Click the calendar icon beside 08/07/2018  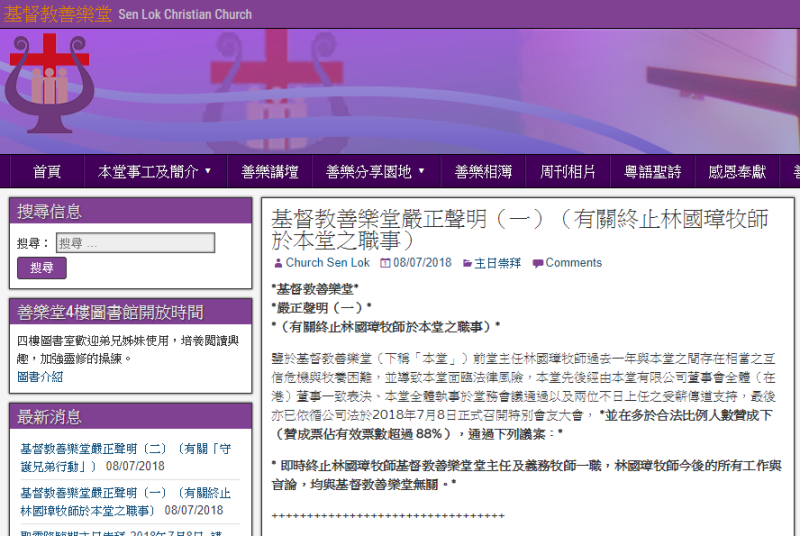[385, 263]
